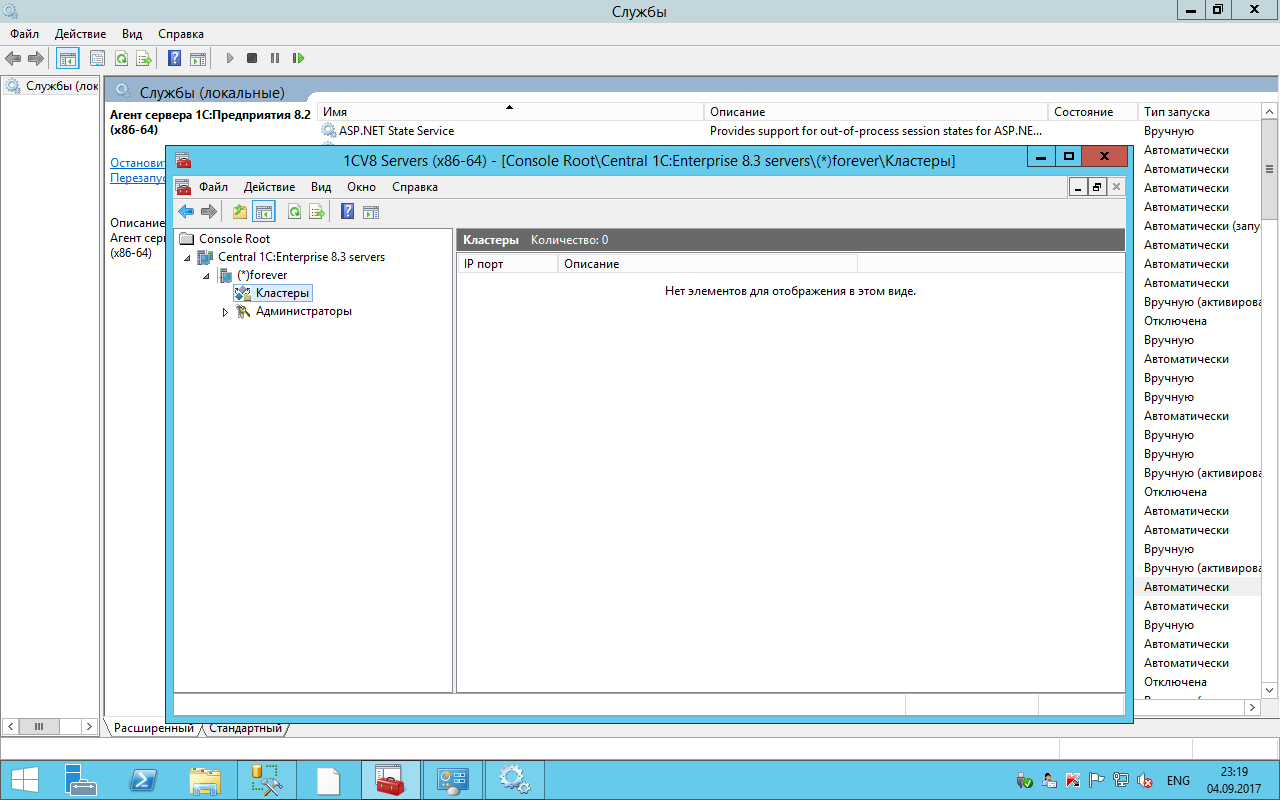Stop the selected service
This screenshot has width=1280, height=800.
coord(252,58)
